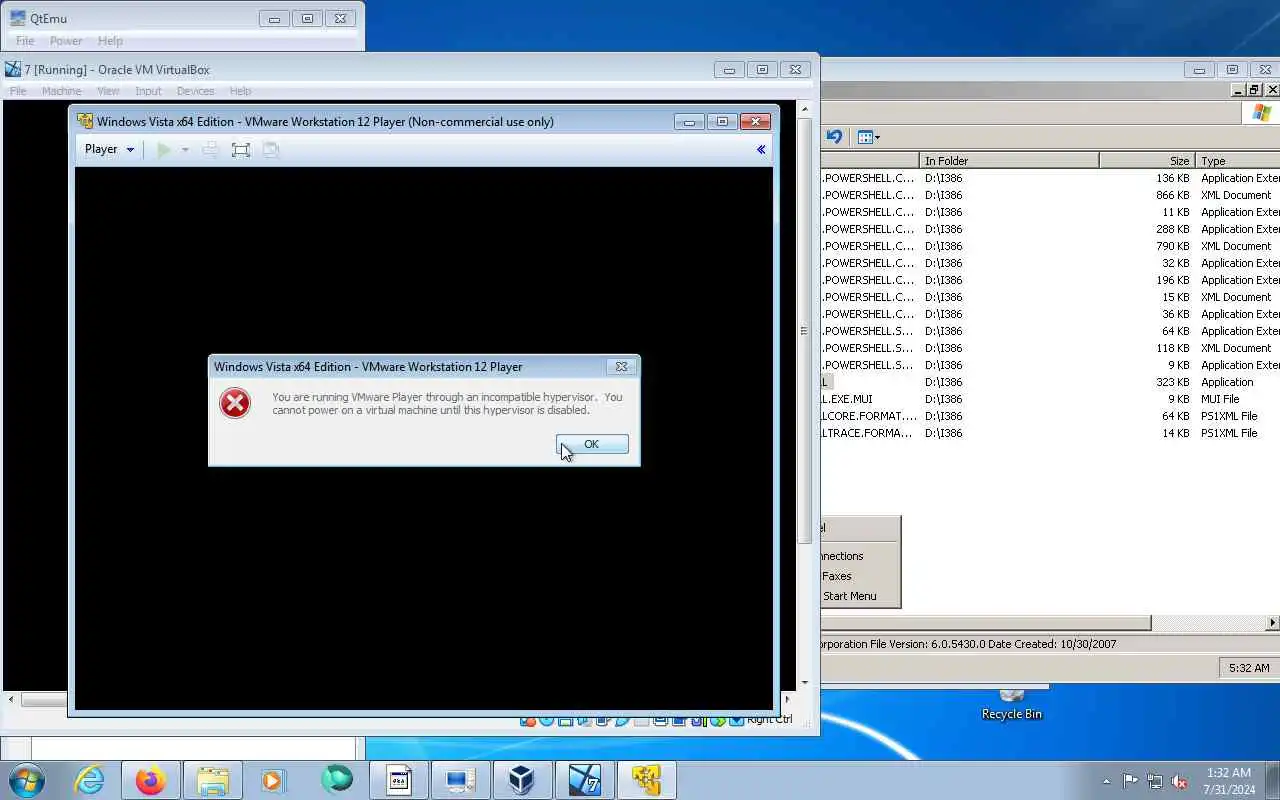Open the File menu in QtEmu window

[x=25, y=41]
